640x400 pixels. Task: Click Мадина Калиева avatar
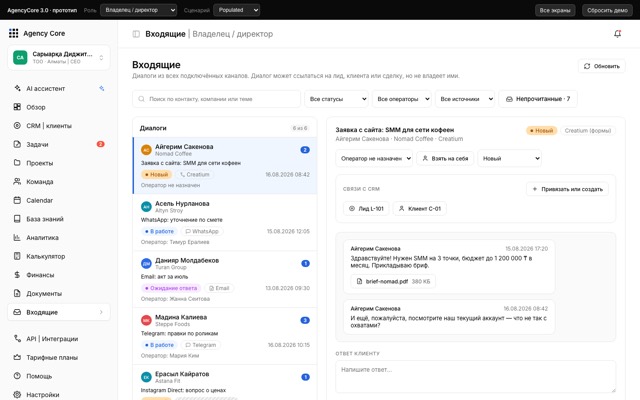pyautogui.click(x=146, y=320)
